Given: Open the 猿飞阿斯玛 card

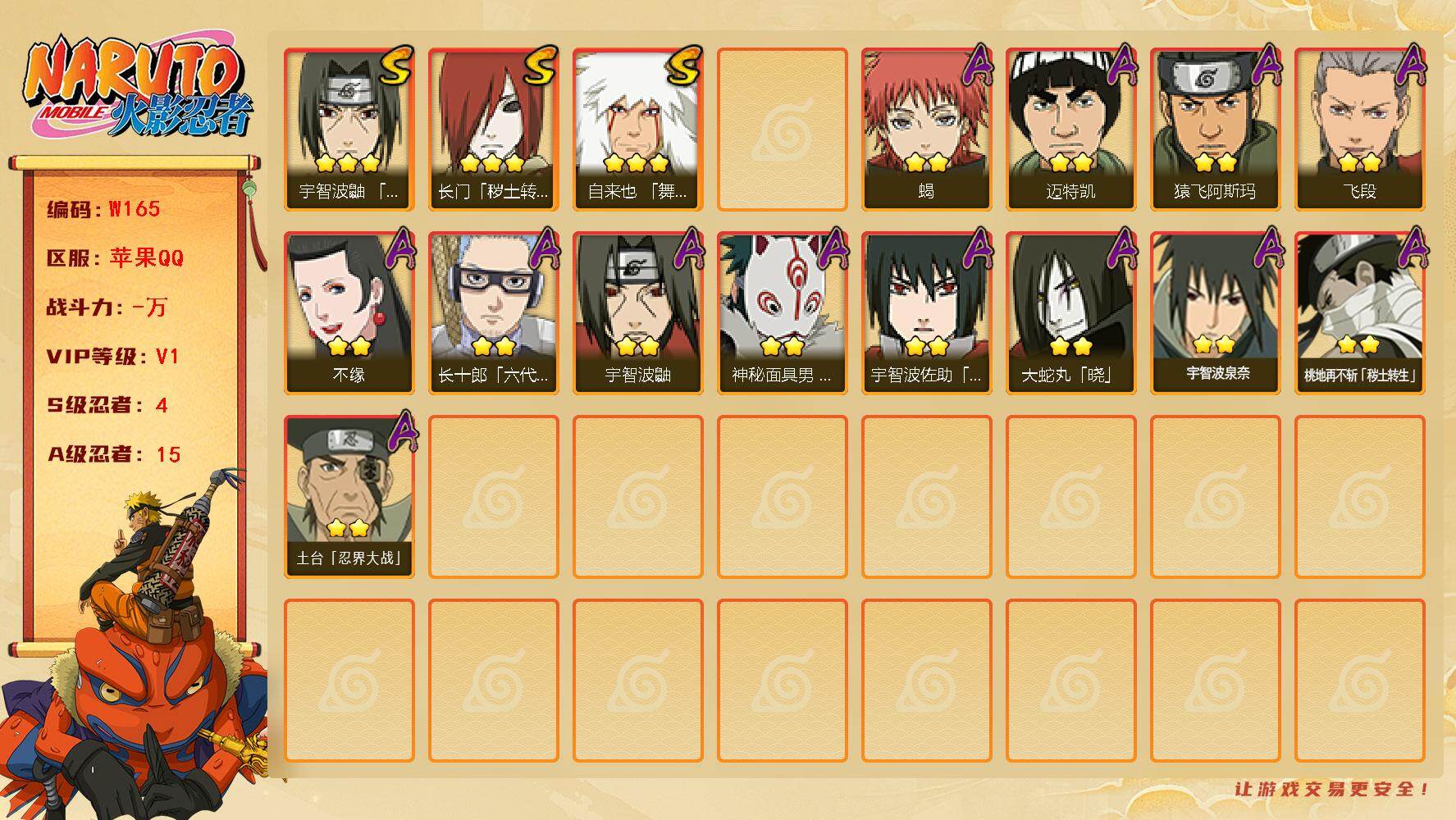Looking at the screenshot, I should point(1216,130).
